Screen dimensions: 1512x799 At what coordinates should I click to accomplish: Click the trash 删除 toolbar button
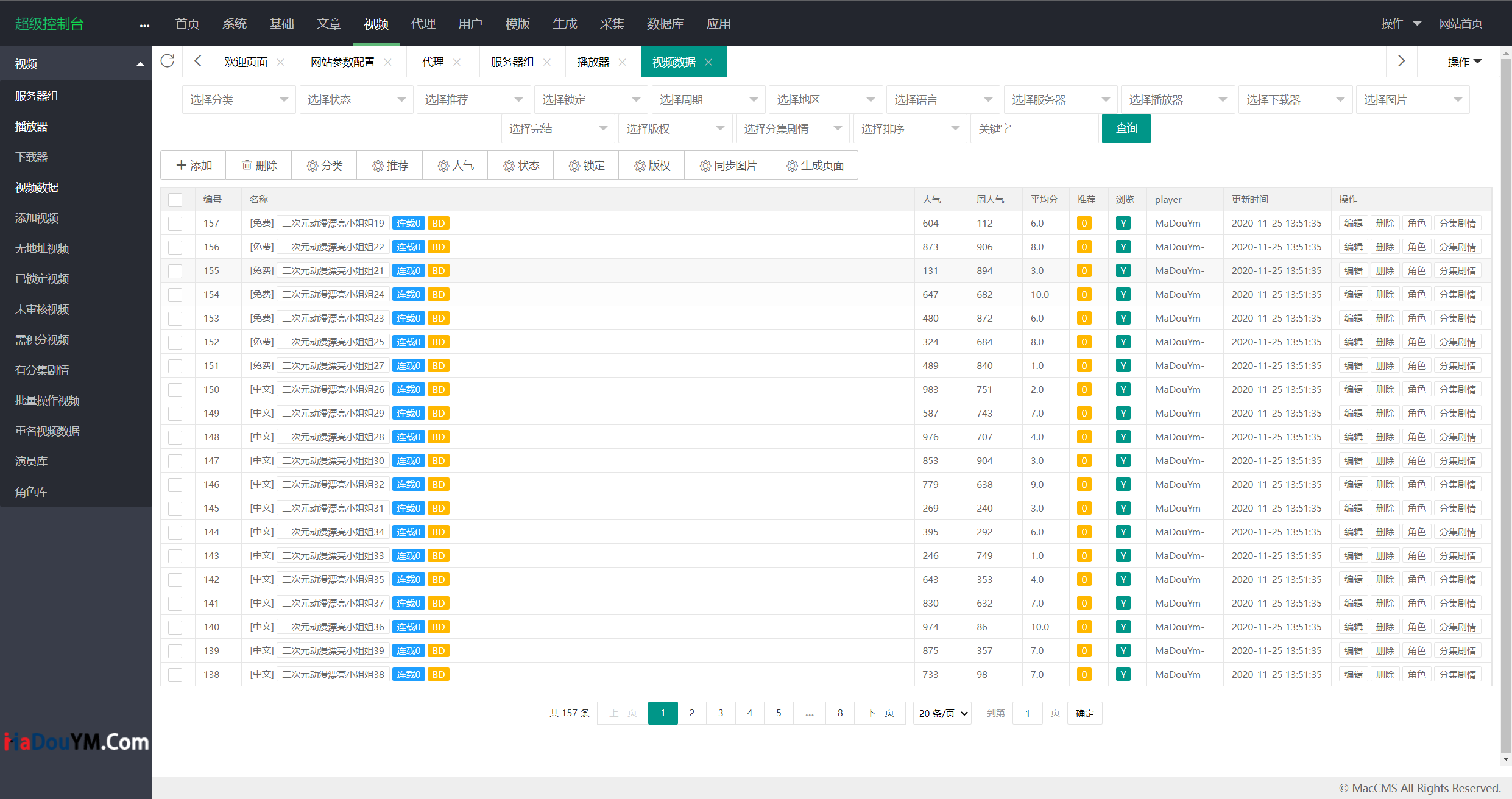tap(259, 166)
